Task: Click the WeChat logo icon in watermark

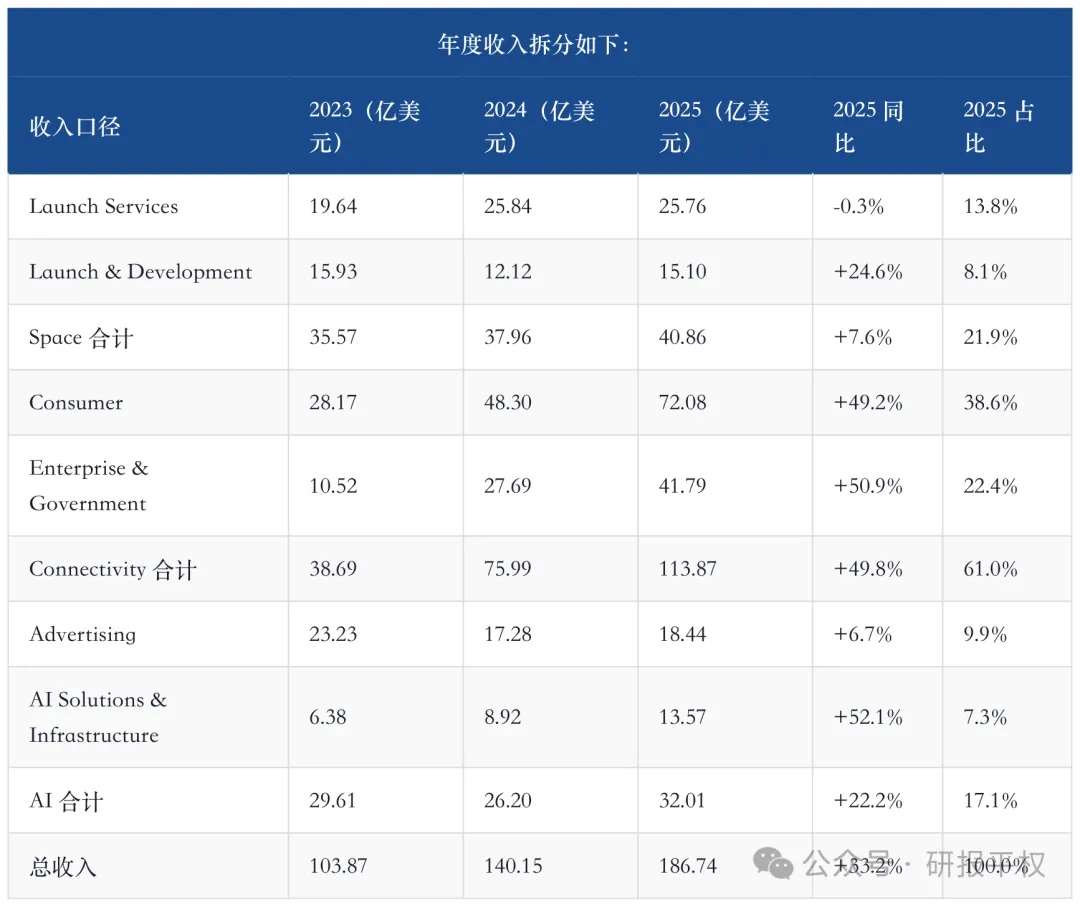Action: 773,863
